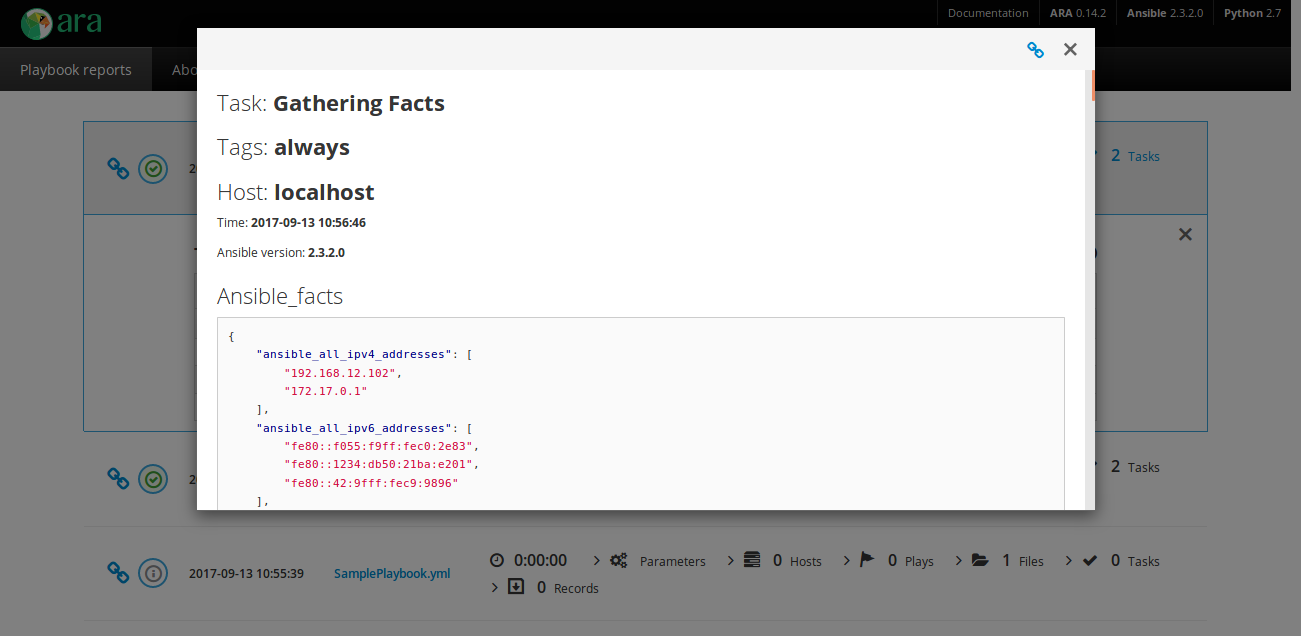Viewport: 1301px width, 636px height.
Task: Close the Gathering Facts modal dialog
Action: [x=1070, y=49]
